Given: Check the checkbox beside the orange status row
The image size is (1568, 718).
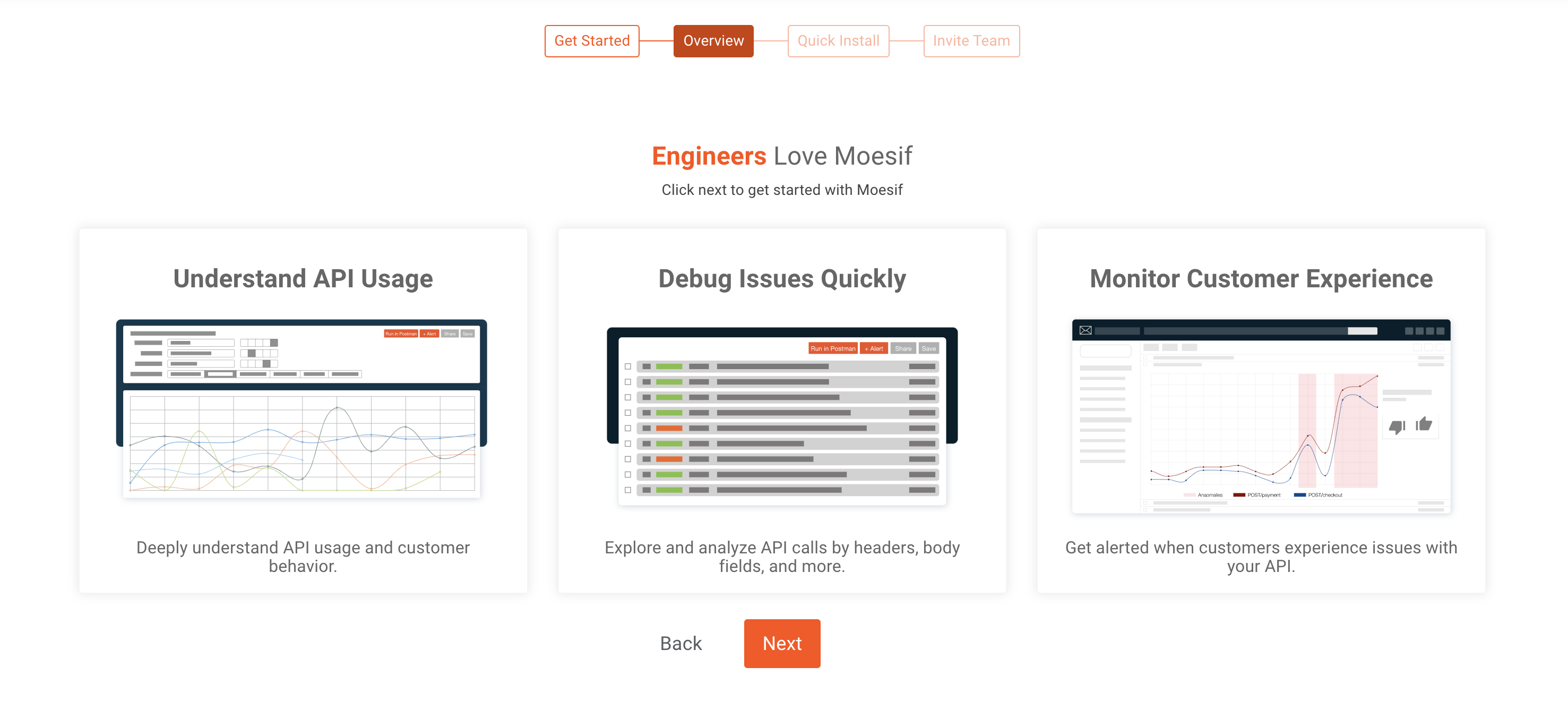Looking at the screenshot, I should click(627, 428).
